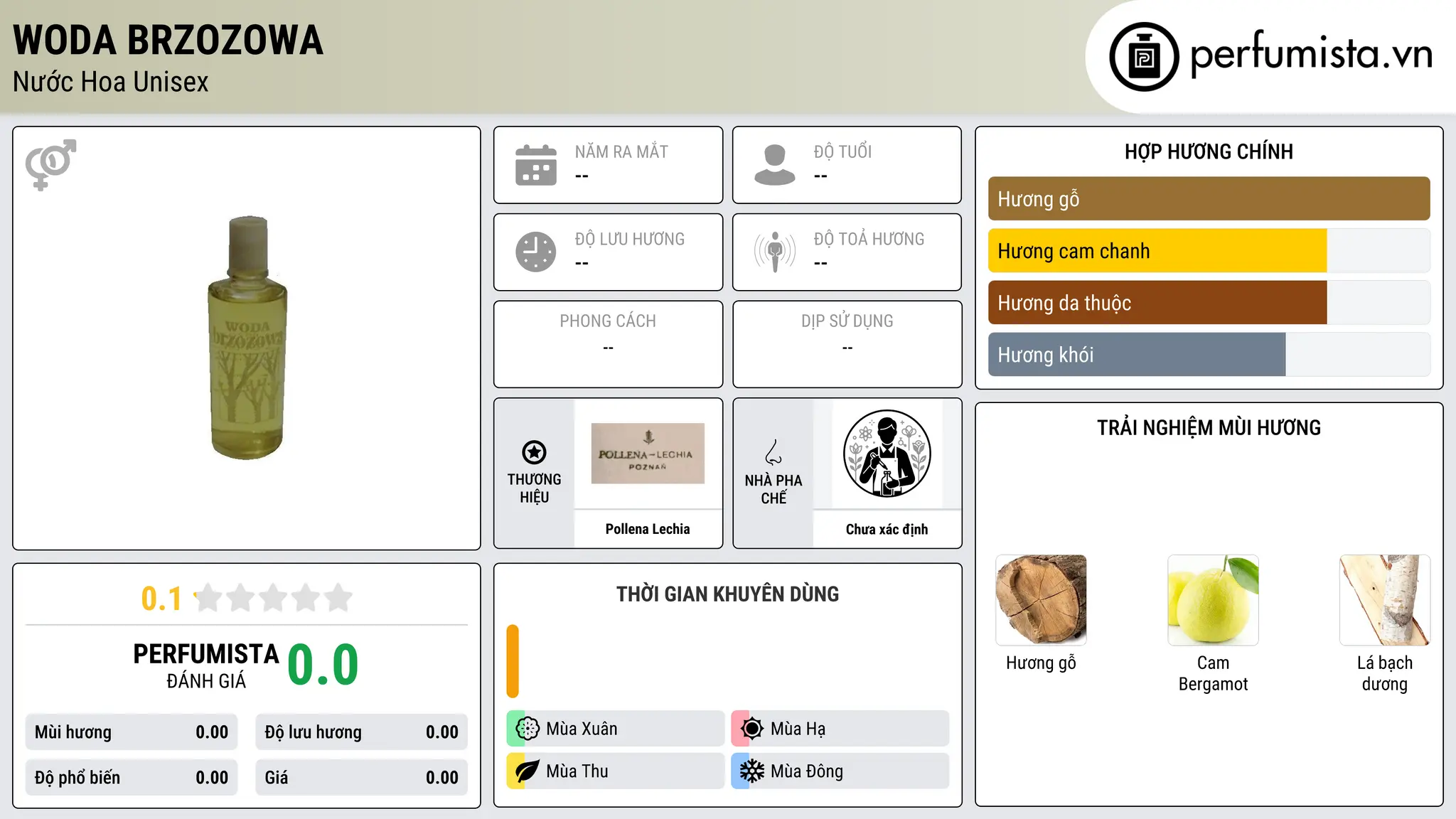Click the gray-blue Hương khói accord bar
The image size is (1456, 819).
(x=1137, y=355)
